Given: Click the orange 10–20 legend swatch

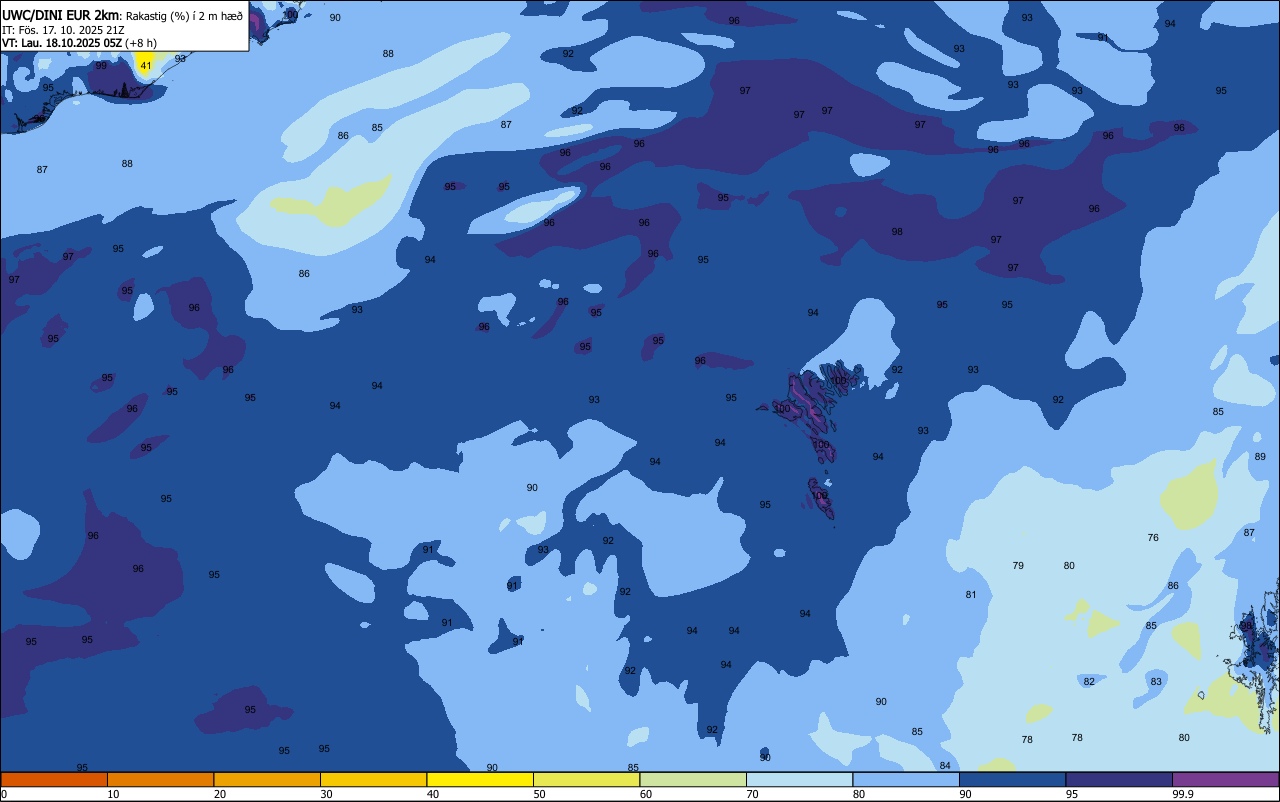Looking at the screenshot, I should (x=160, y=779).
